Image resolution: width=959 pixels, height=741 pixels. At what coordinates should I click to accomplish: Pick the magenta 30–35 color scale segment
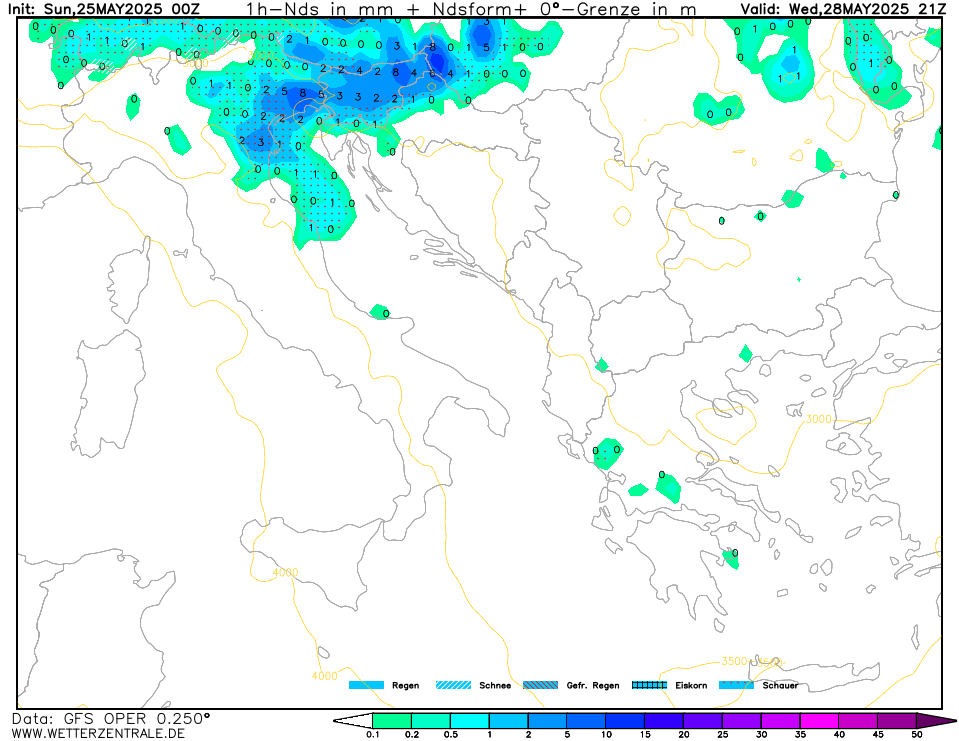click(780, 721)
